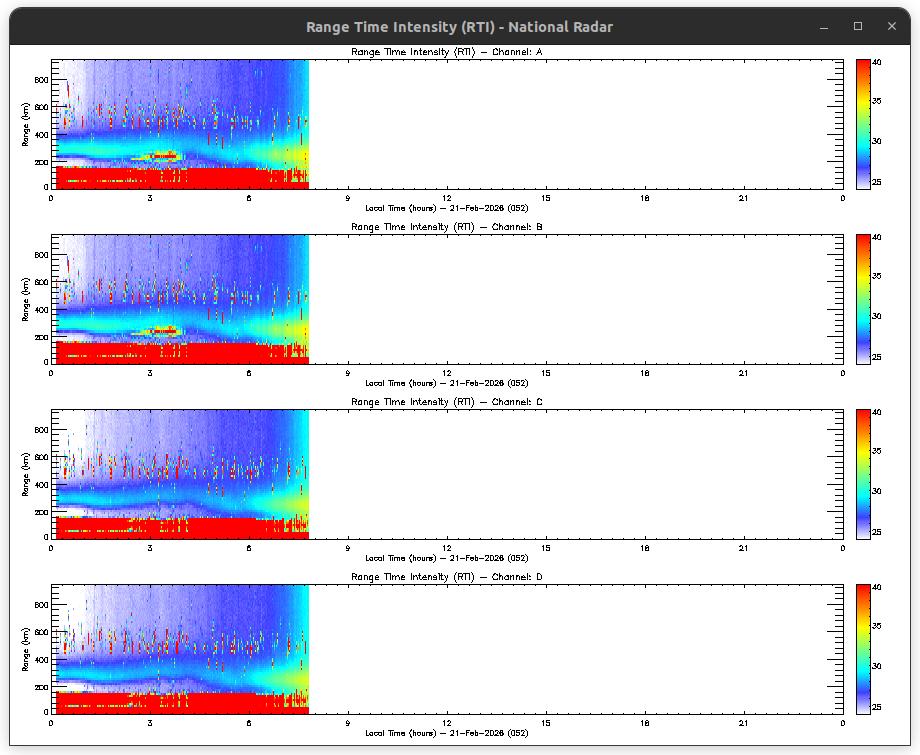Click the yellow-red echo patch in Channel B
920x755 pixels.
click(163, 331)
